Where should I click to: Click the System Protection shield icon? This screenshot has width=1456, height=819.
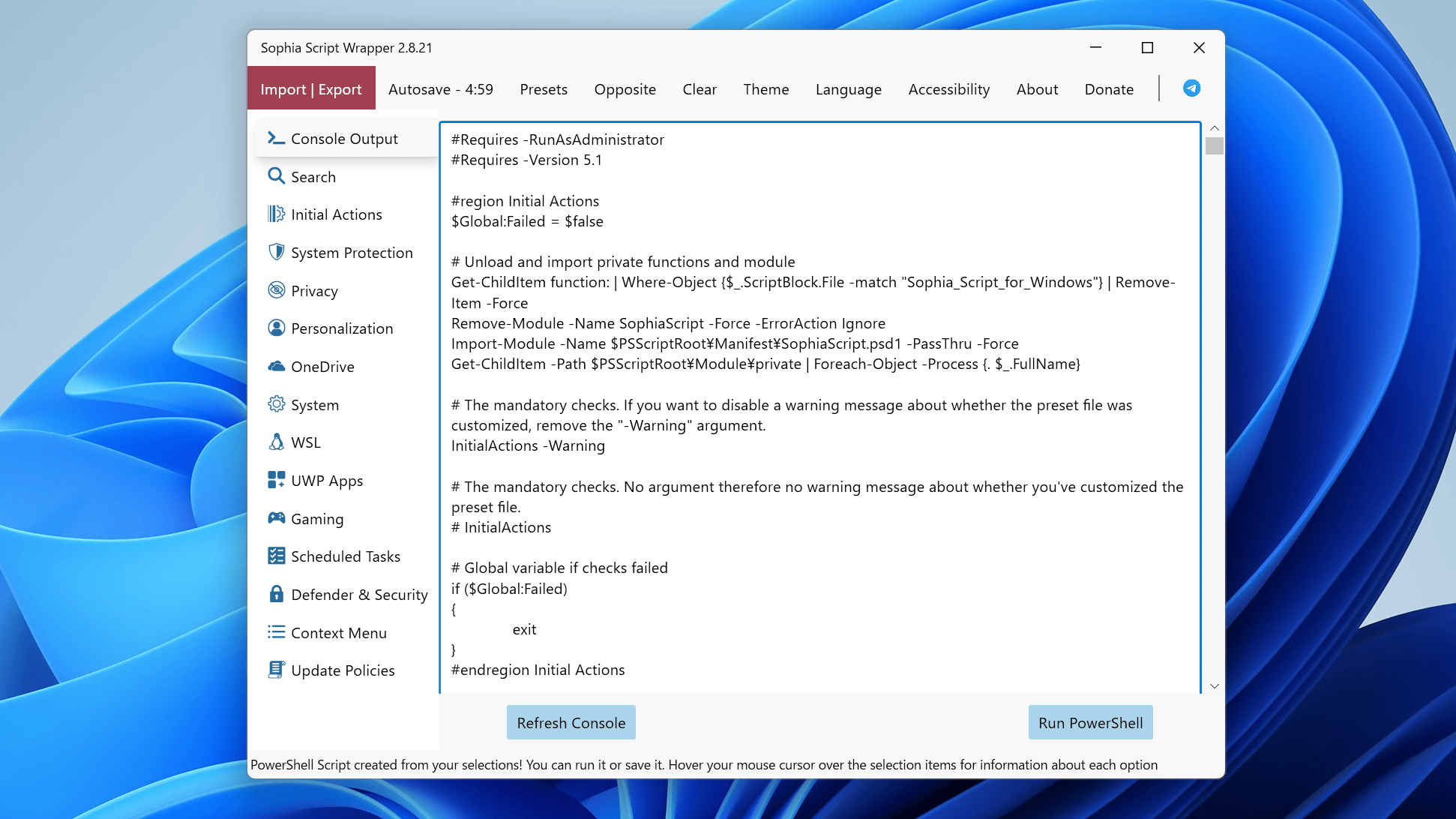276,252
